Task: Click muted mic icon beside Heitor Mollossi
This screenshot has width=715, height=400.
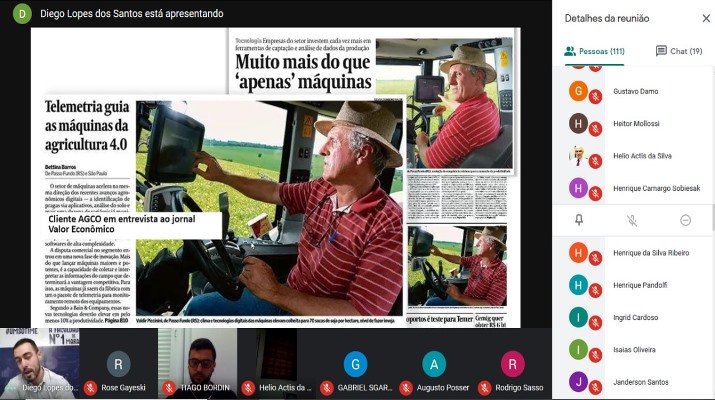Action: [x=595, y=129]
